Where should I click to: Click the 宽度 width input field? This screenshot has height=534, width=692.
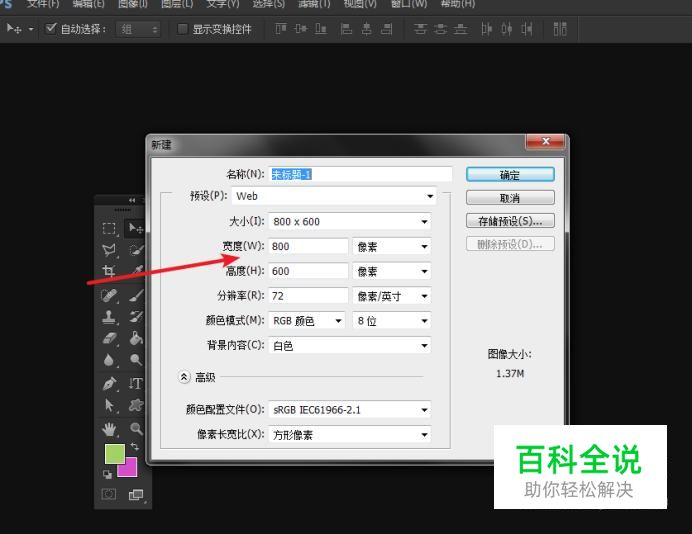pyautogui.click(x=307, y=247)
